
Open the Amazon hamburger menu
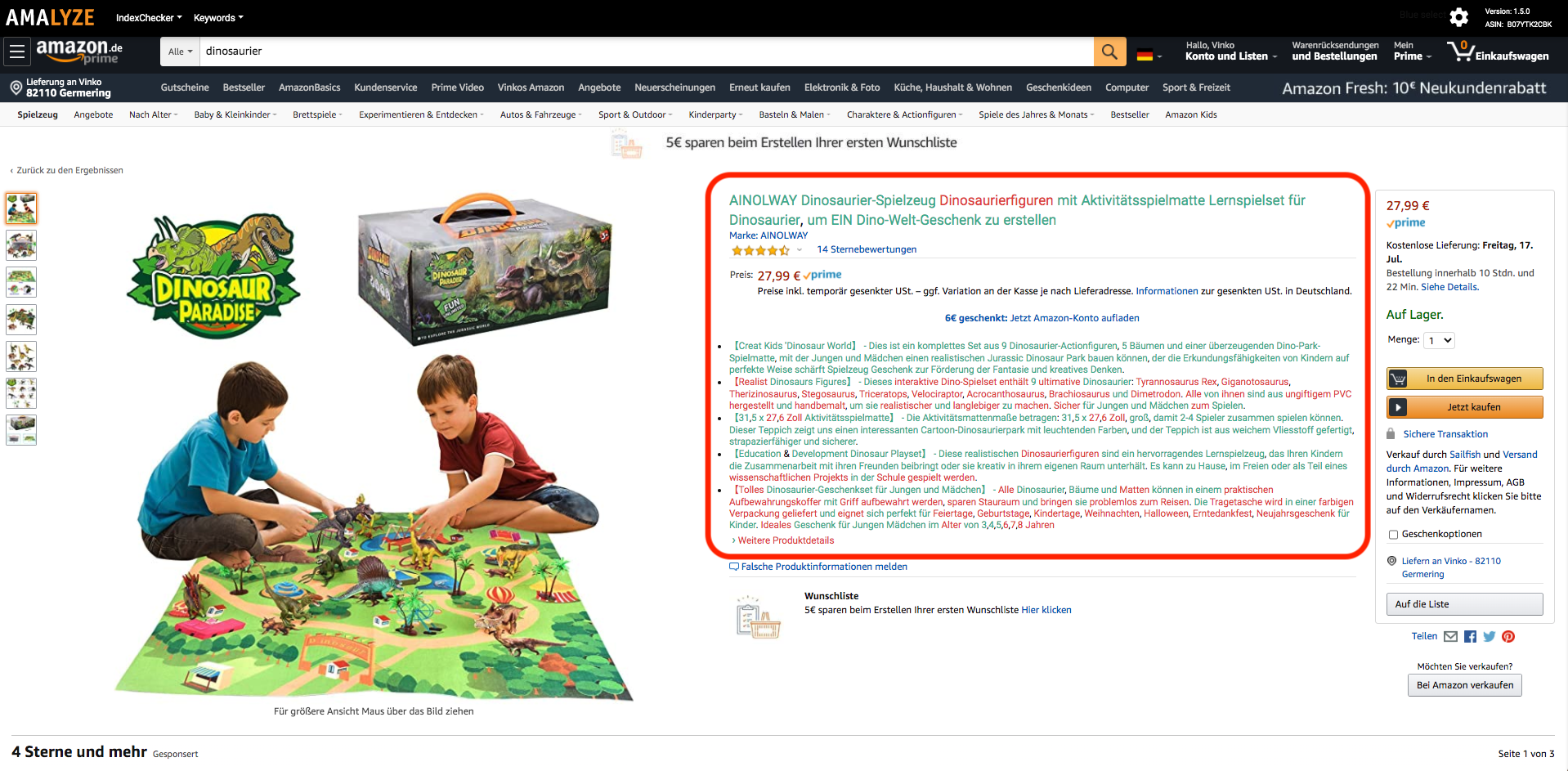click(16, 52)
